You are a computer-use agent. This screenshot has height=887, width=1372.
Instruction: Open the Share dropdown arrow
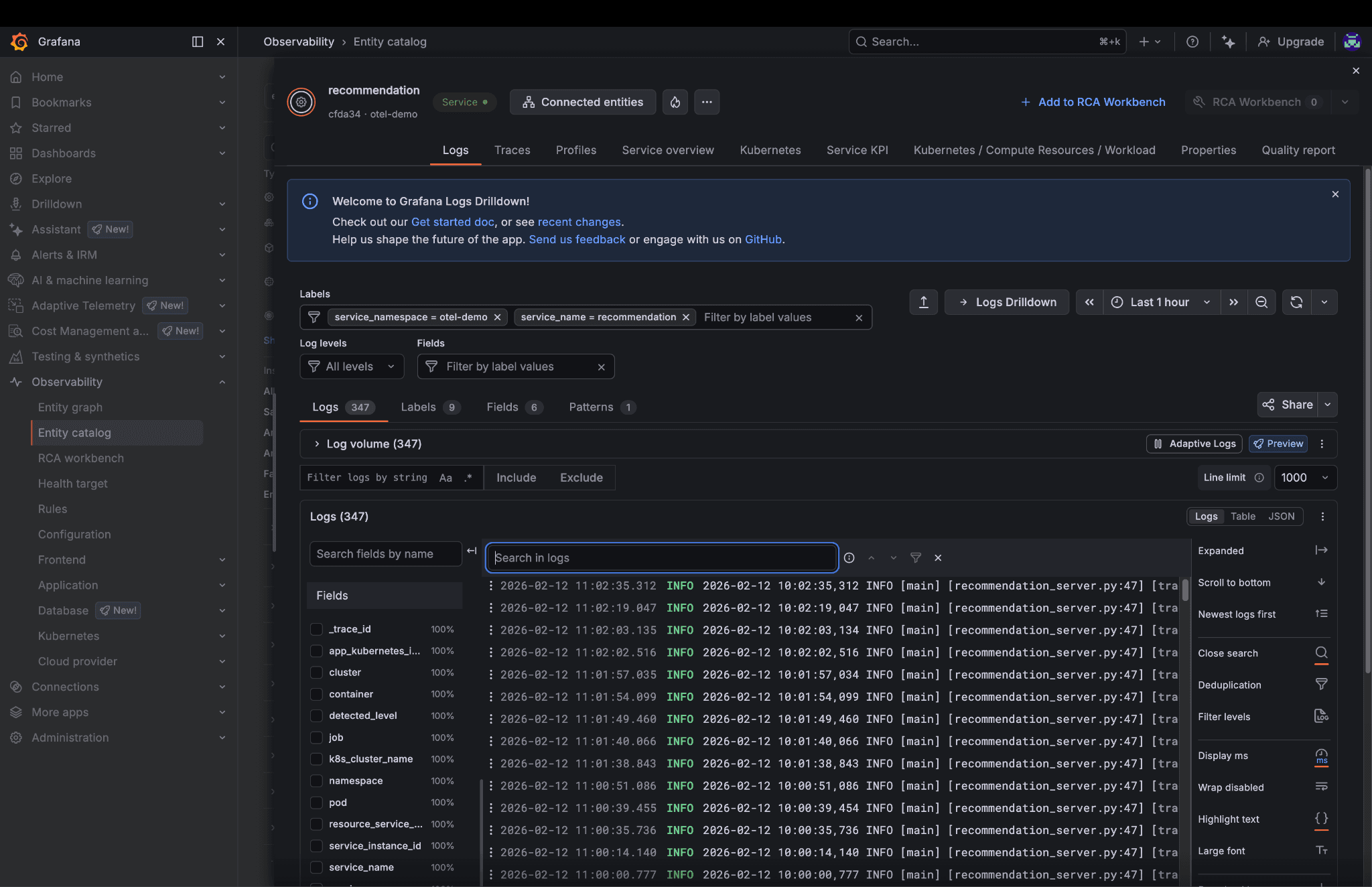click(1328, 405)
